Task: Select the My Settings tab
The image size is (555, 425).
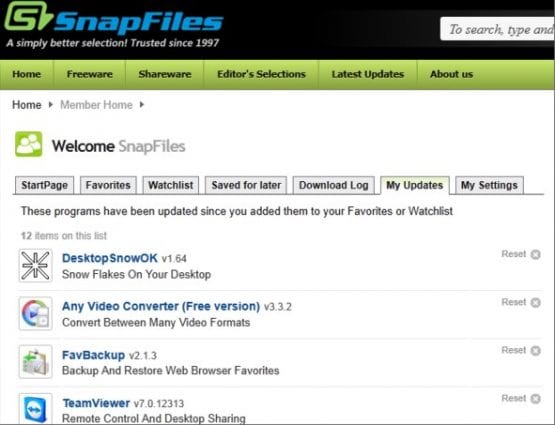Action: pyautogui.click(x=489, y=185)
